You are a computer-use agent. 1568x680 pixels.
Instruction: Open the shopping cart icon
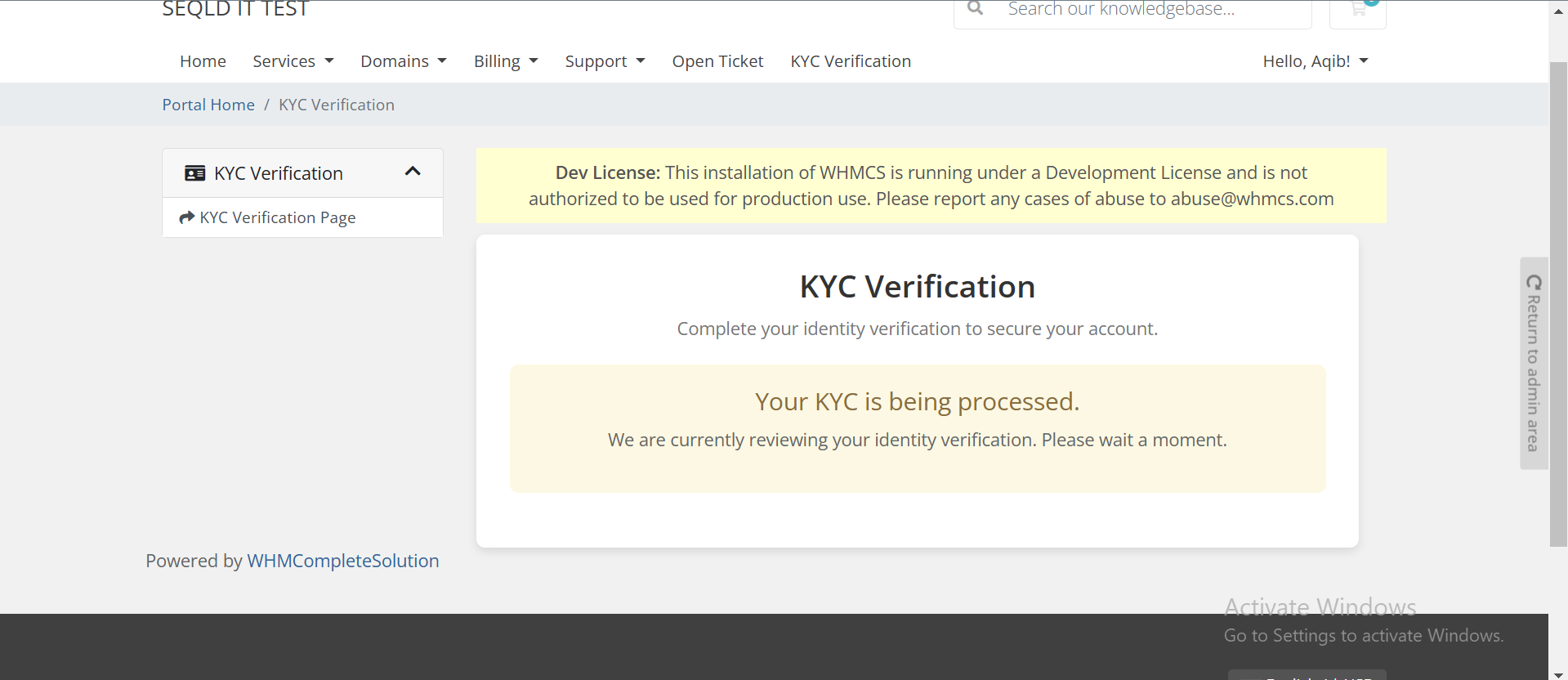coord(1358,10)
